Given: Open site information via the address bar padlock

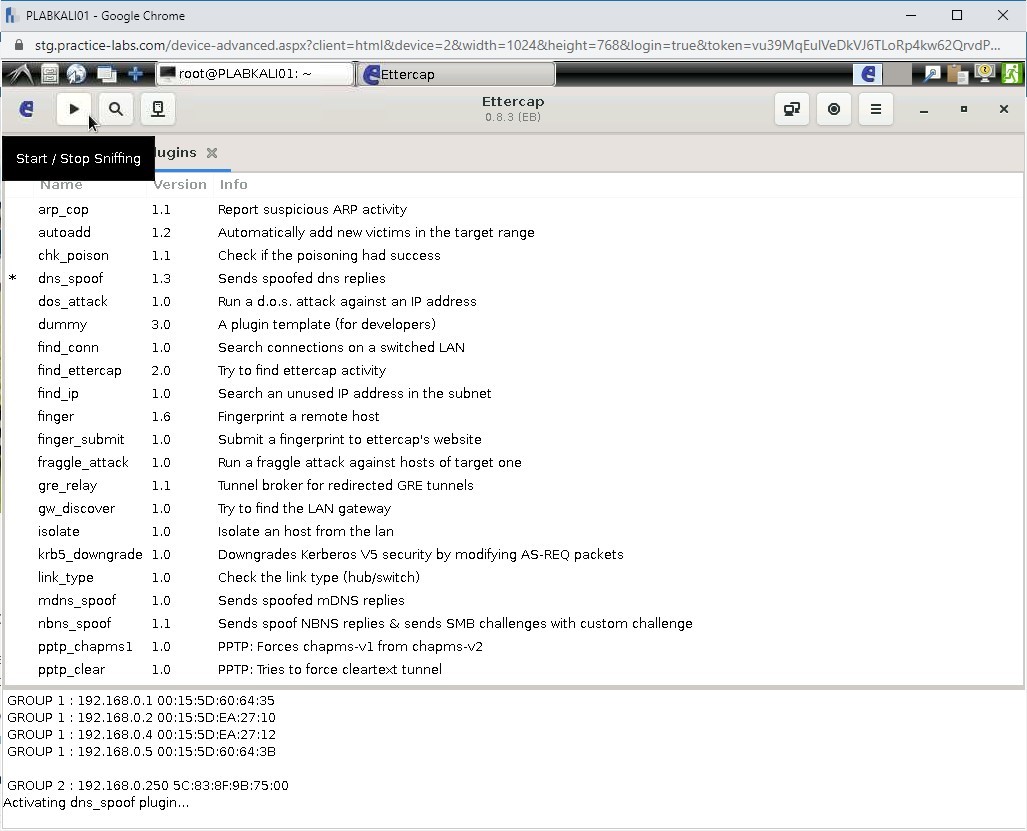Looking at the screenshot, I should click(20, 45).
